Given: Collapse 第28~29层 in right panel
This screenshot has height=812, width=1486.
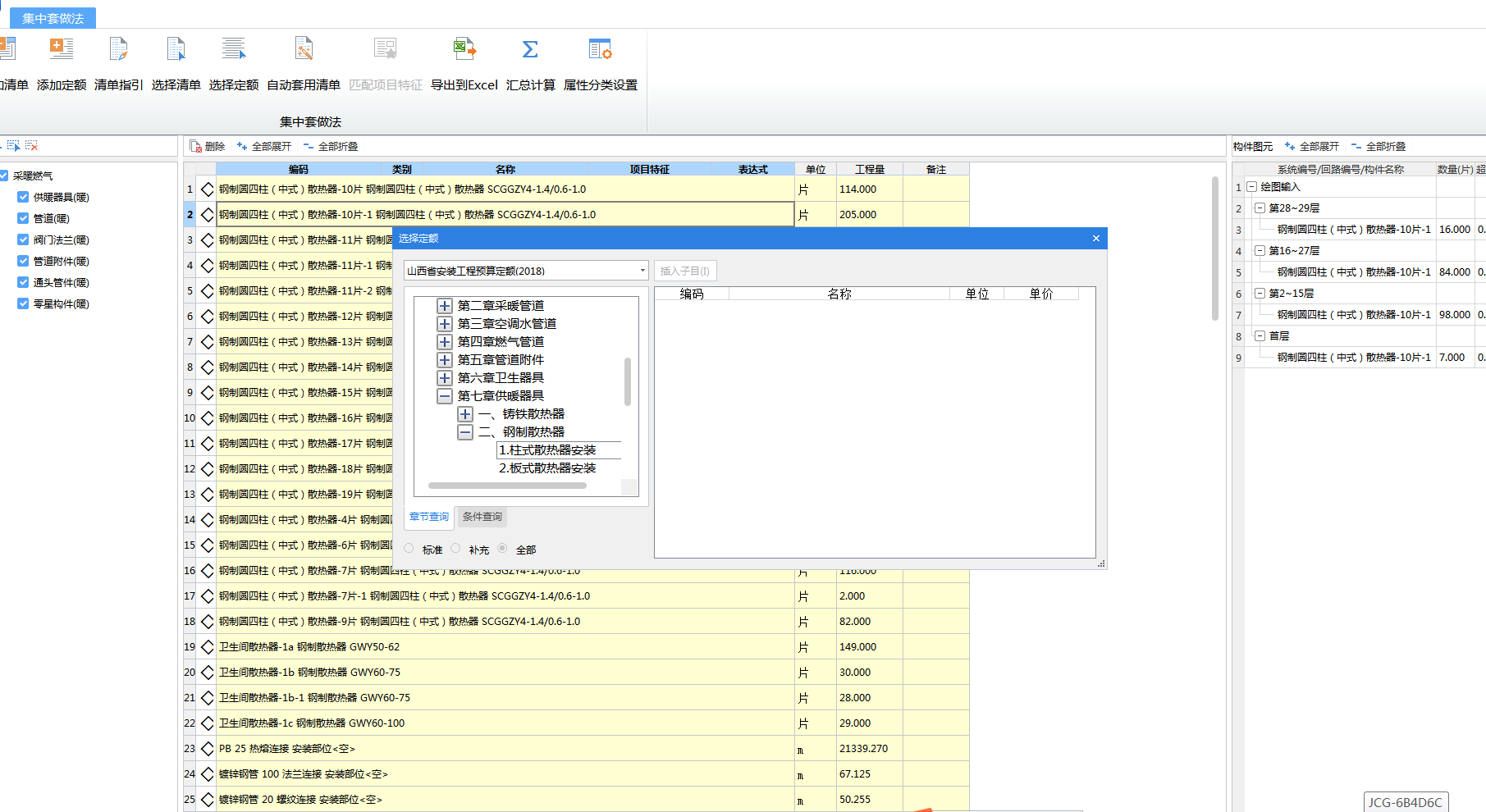Looking at the screenshot, I should coord(1260,208).
